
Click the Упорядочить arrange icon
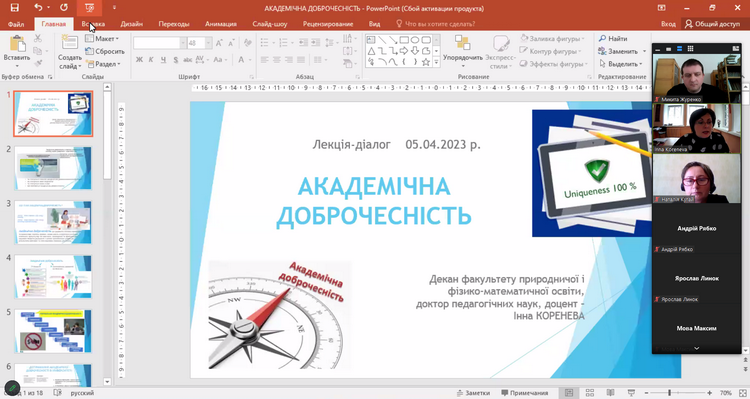pyautogui.click(x=462, y=43)
